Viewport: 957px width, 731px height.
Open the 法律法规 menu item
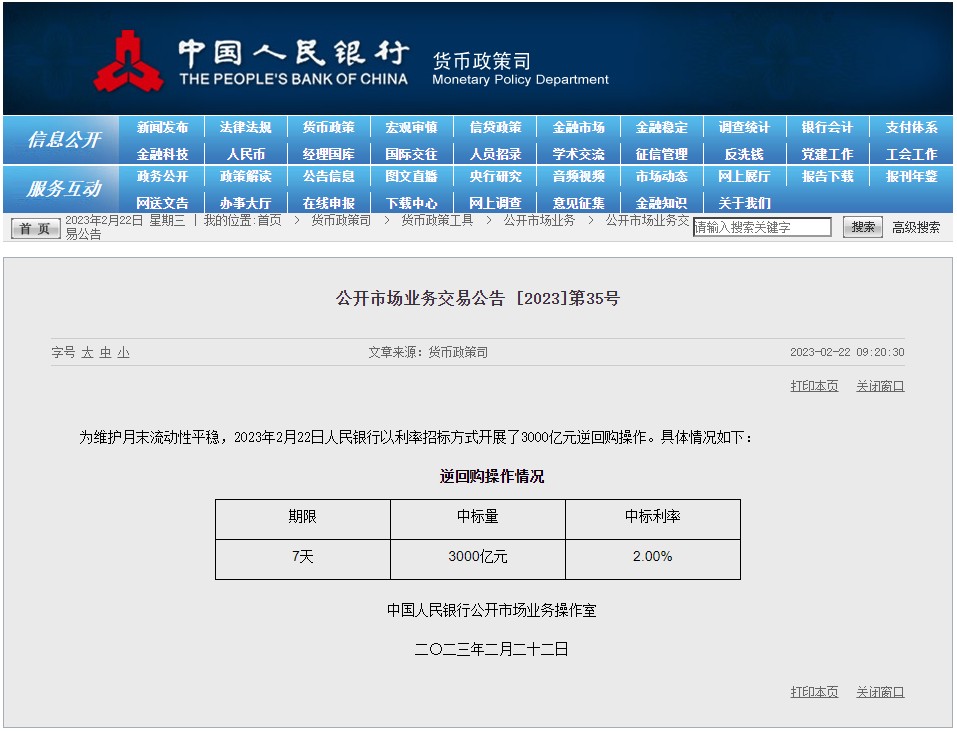245,127
